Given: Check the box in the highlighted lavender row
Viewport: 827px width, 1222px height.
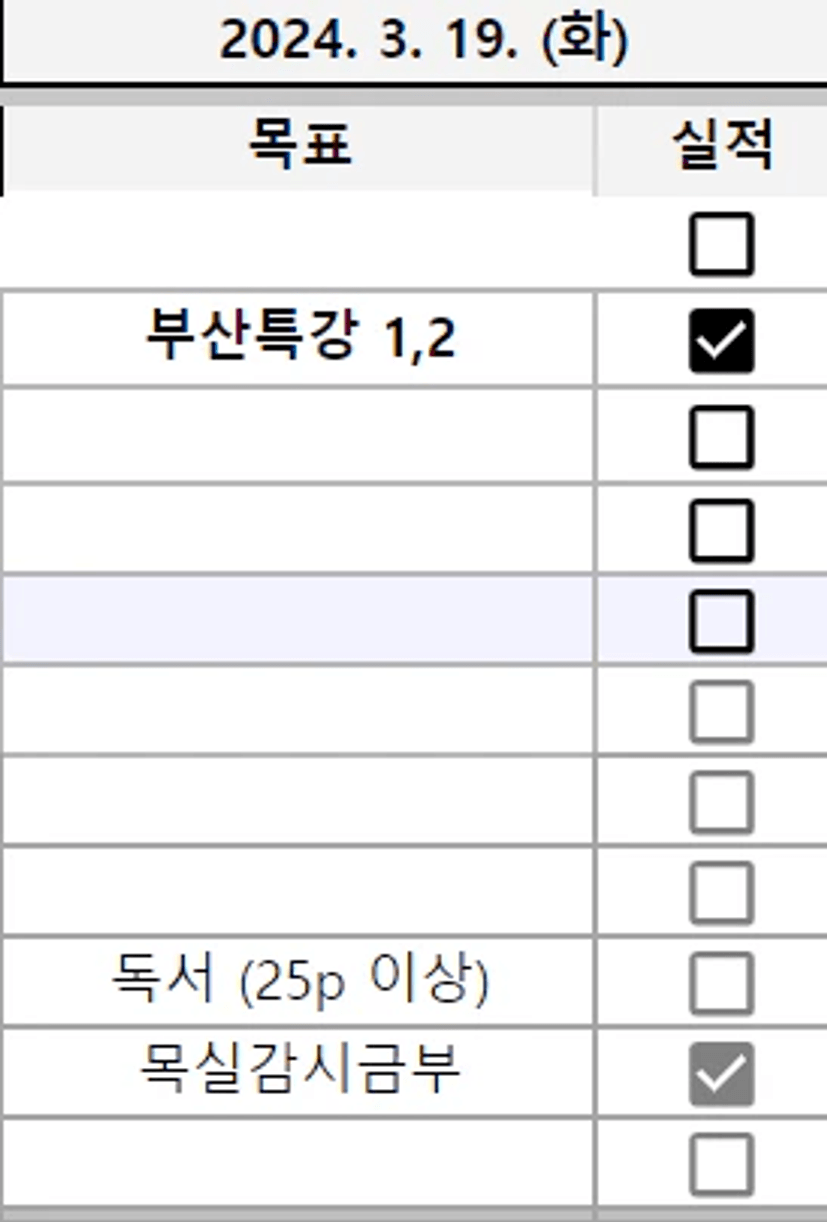Looking at the screenshot, I should click(x=721, y=621).
